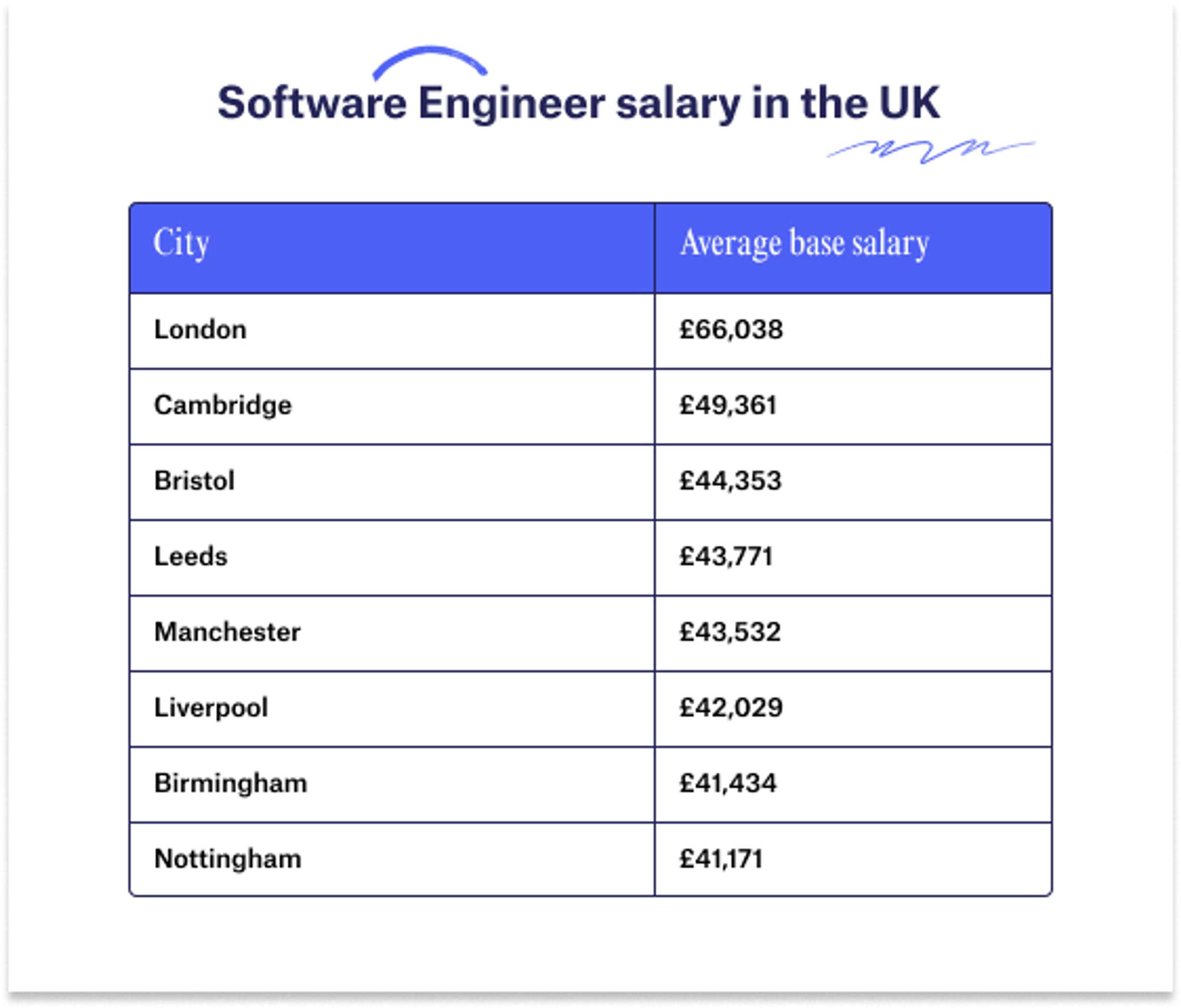Viewport: 1181px width, 1008px height.
Task: Select the Liverpool city cell
Action: pos(392,709)
